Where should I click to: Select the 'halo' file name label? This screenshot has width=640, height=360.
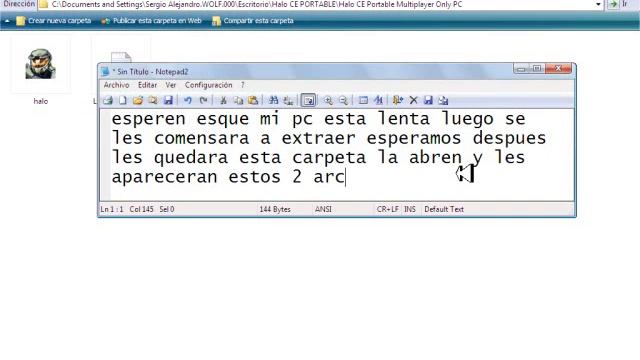pos(40,101)
